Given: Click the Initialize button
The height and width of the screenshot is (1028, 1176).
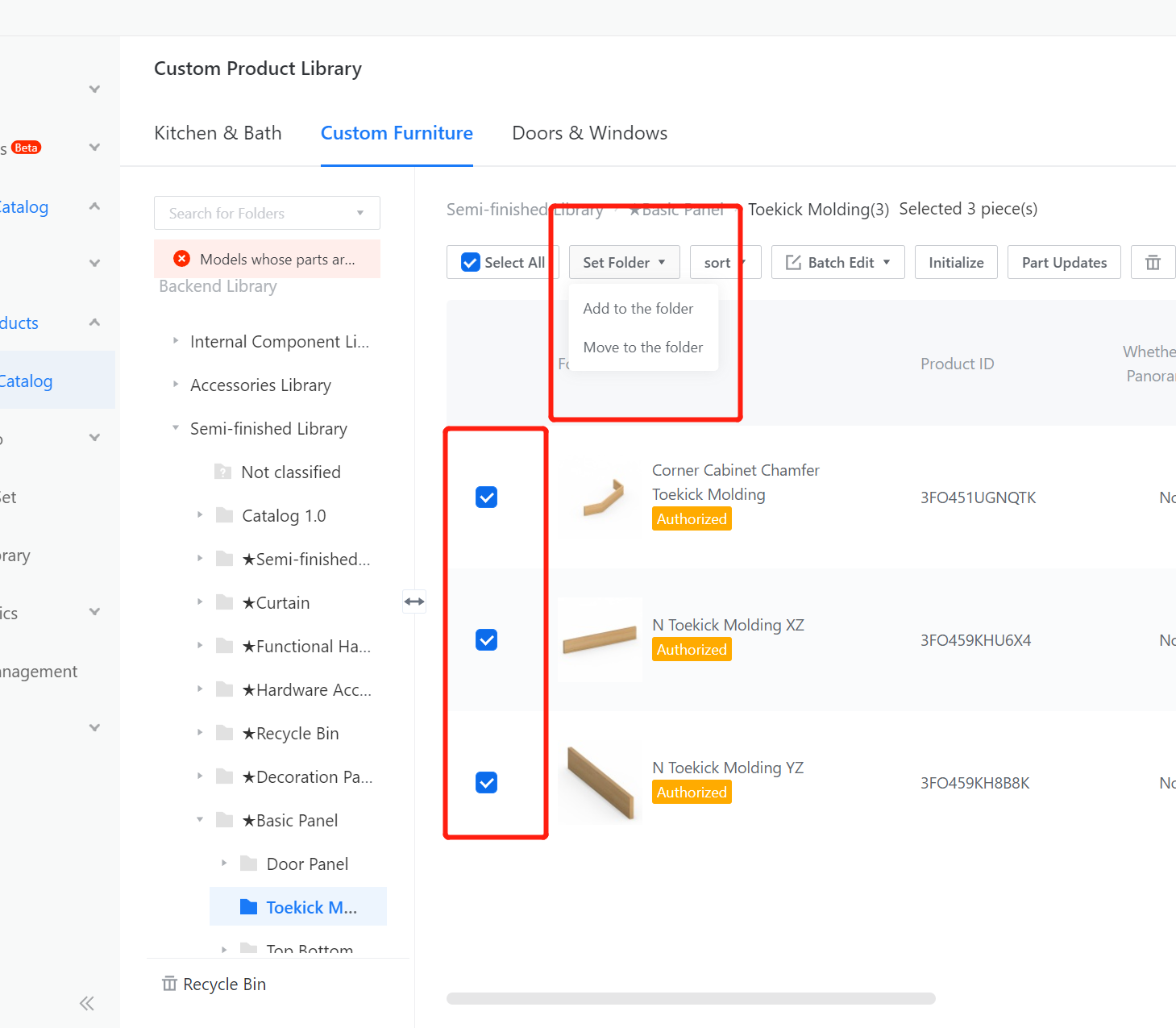Looking at the screenshot, I should [955, 263].
